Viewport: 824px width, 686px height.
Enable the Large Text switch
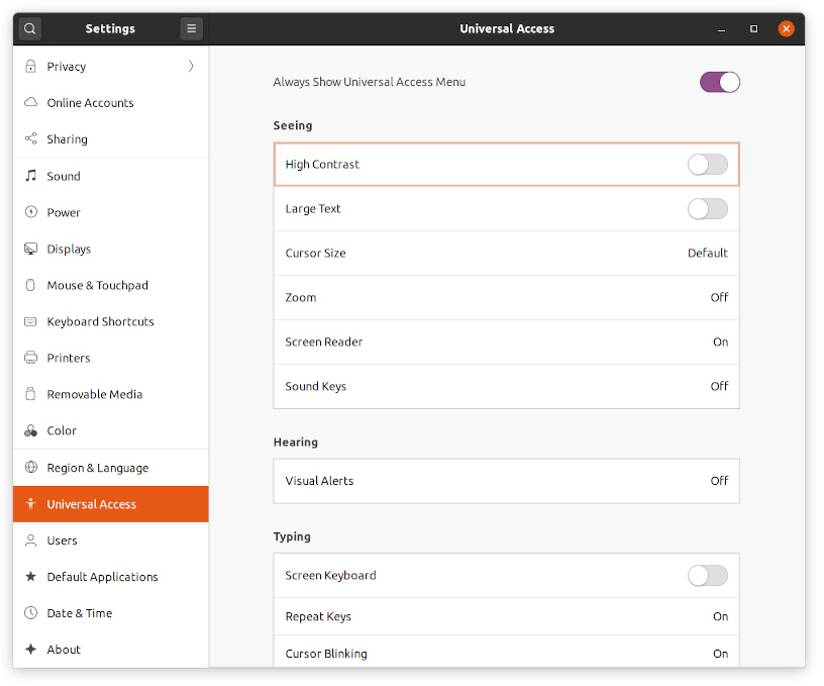click(708, 209)
